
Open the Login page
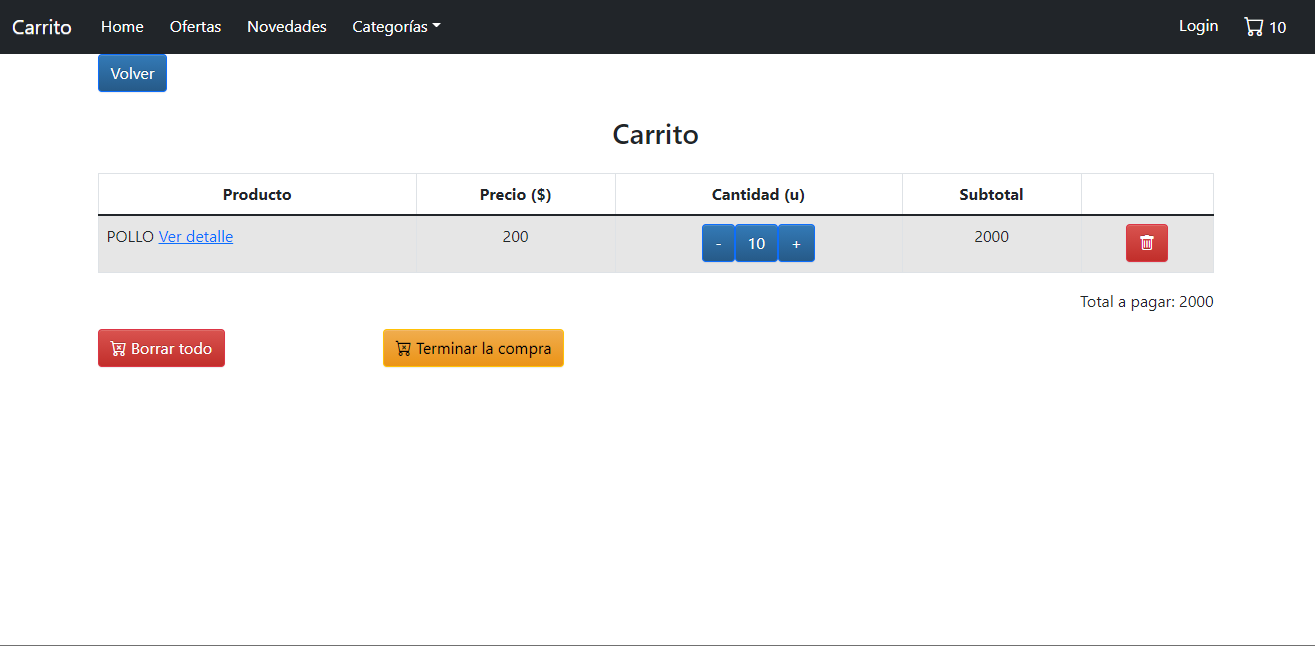[1198, 26]
